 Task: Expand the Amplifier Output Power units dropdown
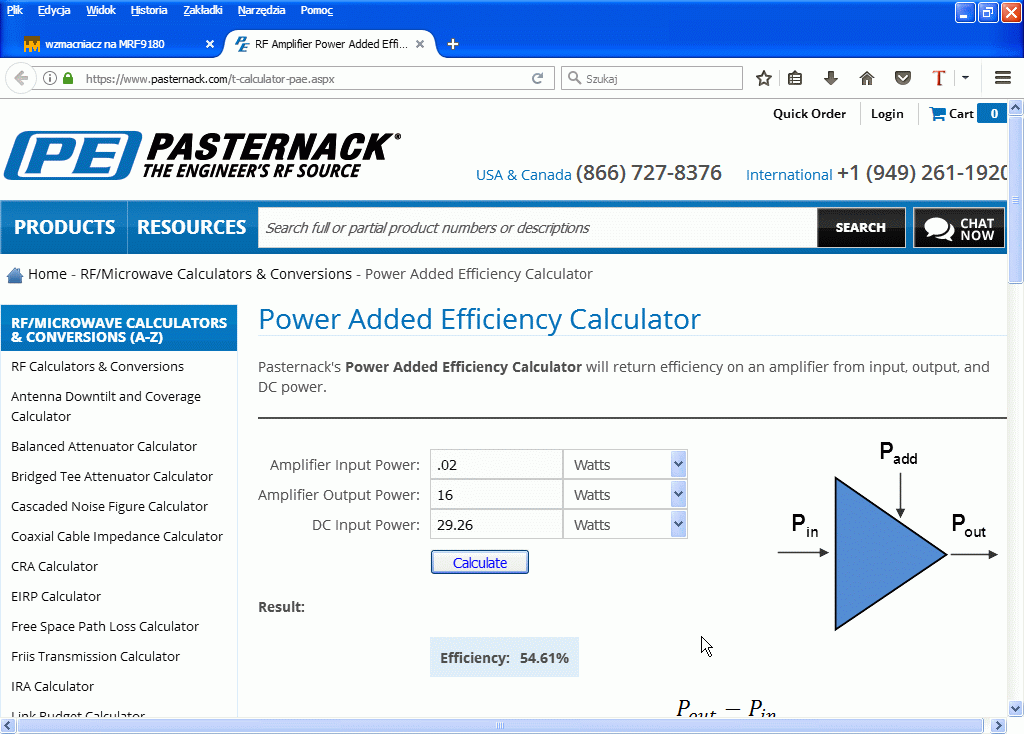point(678,495)
